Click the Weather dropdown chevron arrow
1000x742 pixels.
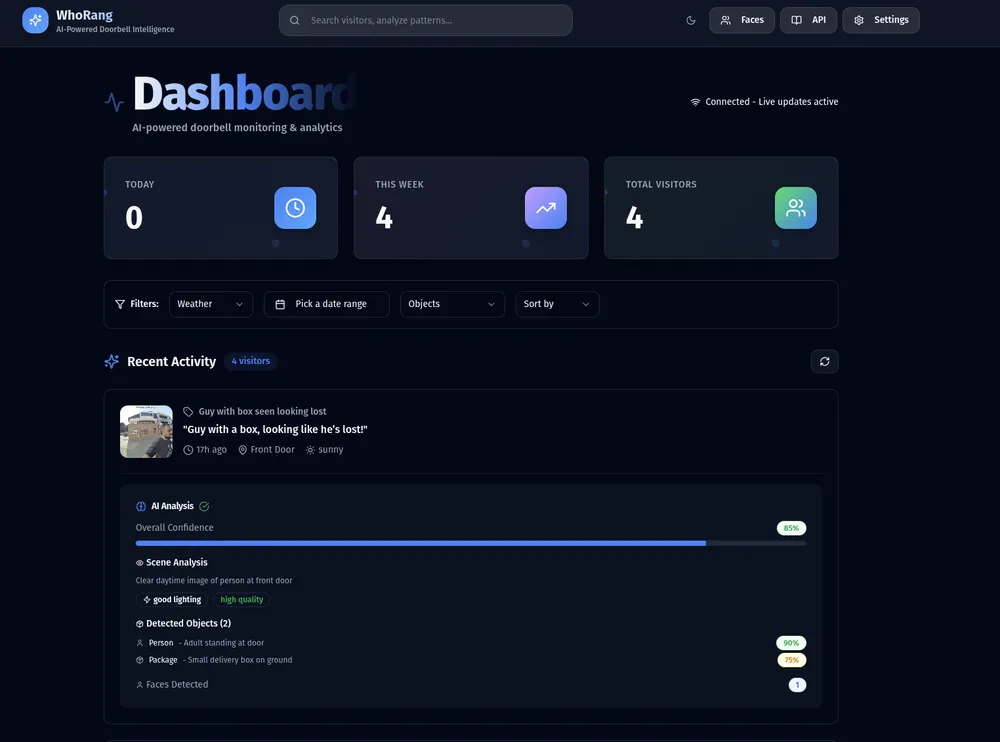click(239, 304)
